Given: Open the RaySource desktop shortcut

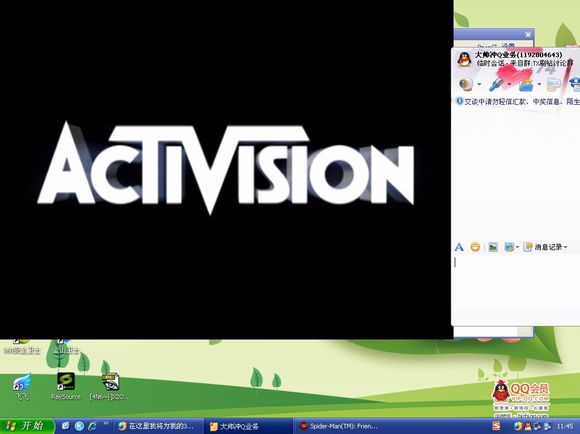Looking at the screenshot, I should coord(66,387).
